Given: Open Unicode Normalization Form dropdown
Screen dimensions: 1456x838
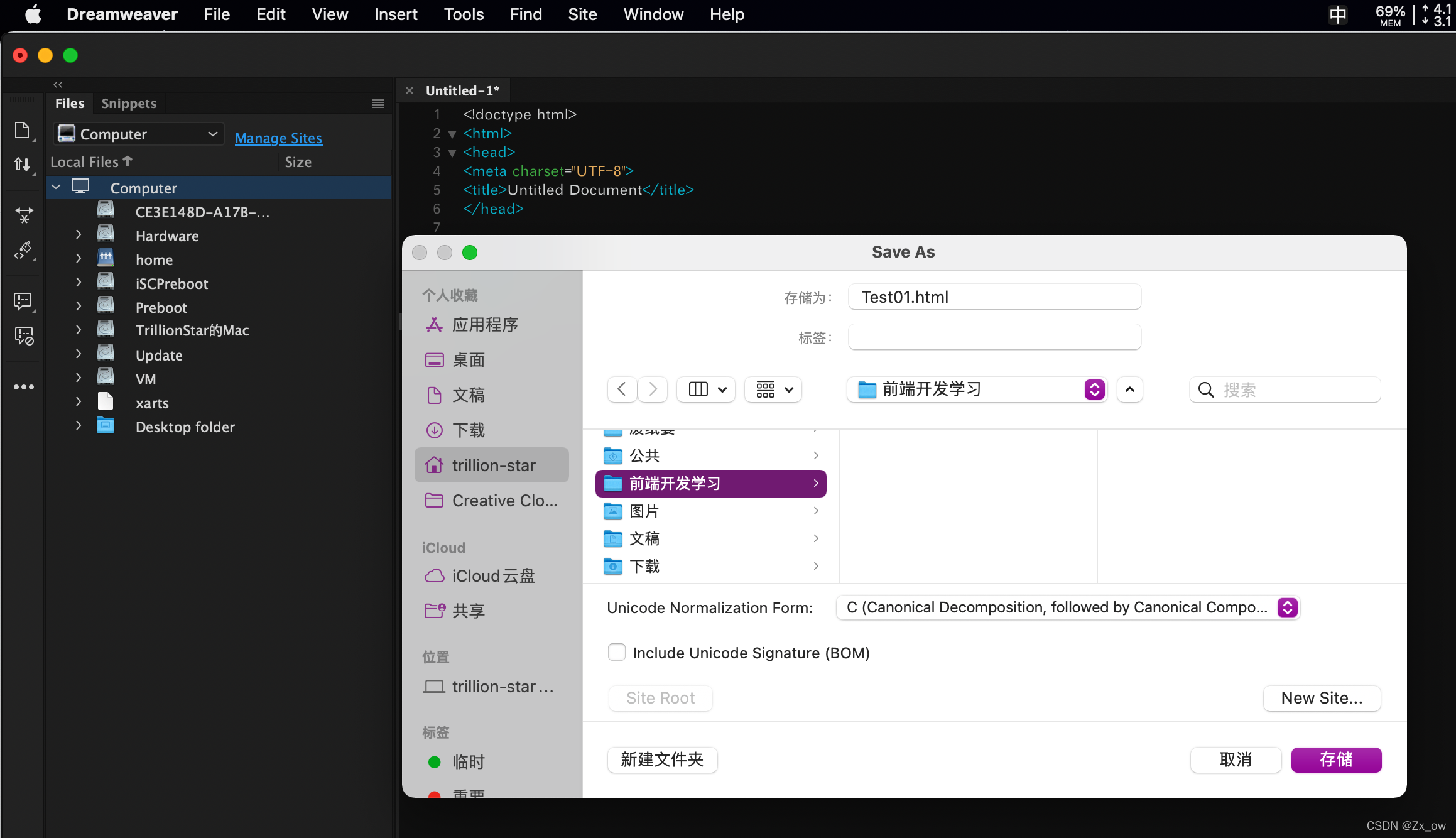Looking at the screenshot, I should [x=1068, y=607].
